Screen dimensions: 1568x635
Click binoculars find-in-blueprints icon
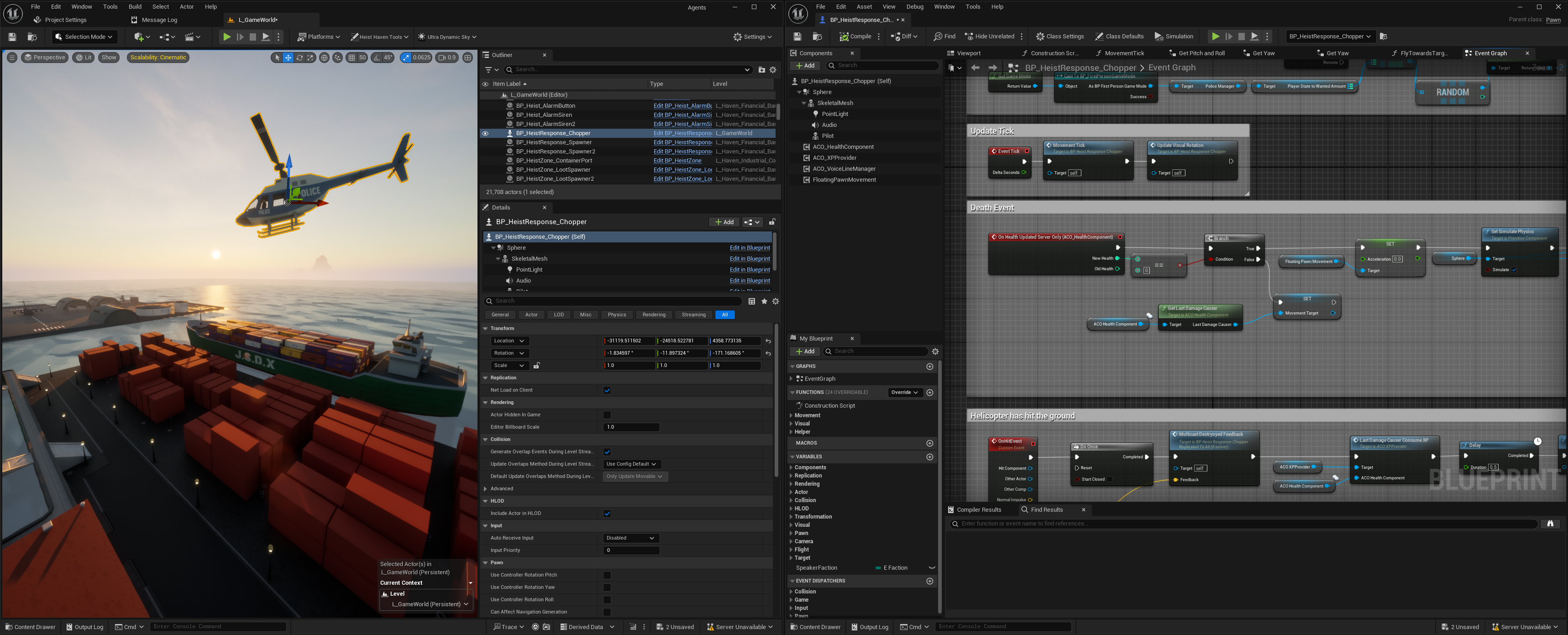click(1550, 524)
